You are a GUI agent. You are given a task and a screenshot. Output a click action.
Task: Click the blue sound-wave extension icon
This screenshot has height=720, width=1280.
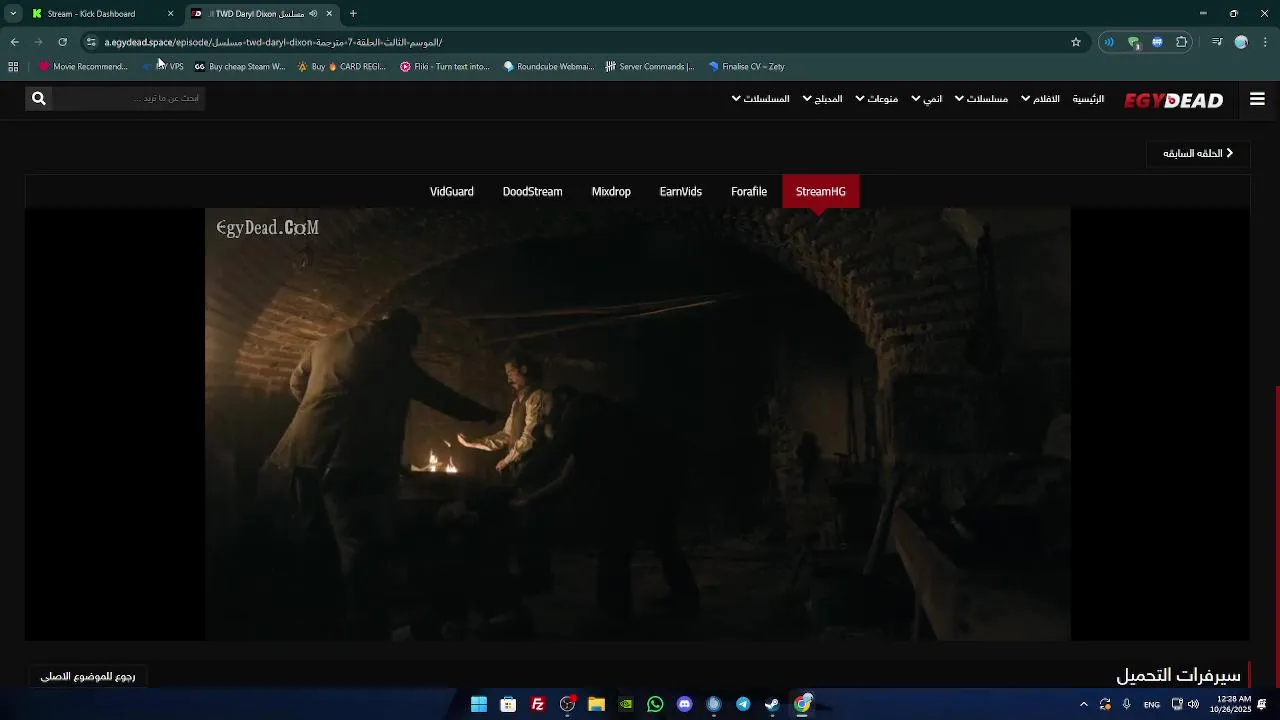[1108, 42]
